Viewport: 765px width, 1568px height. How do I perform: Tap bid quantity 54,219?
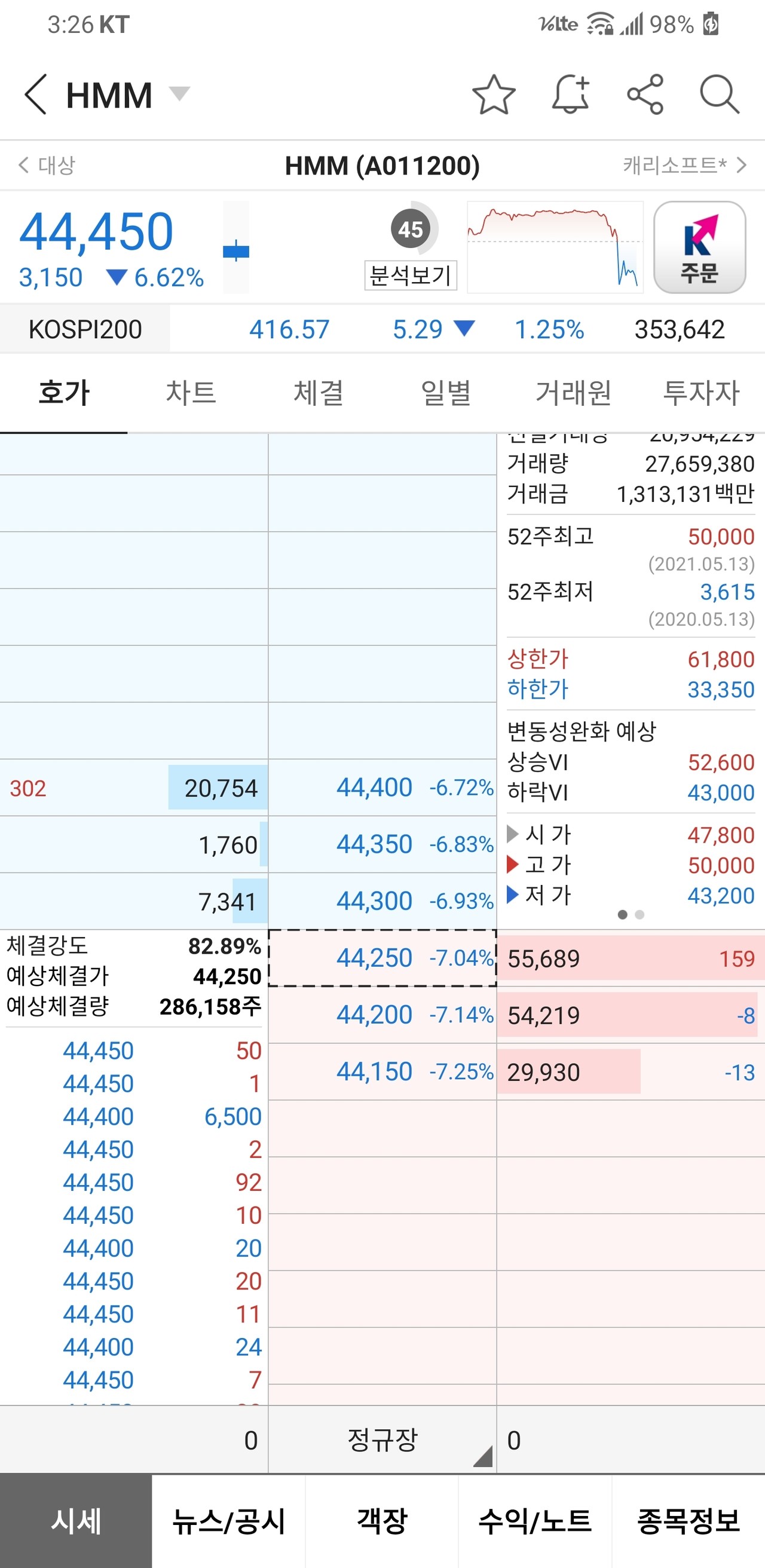(x=543, y=1015)
